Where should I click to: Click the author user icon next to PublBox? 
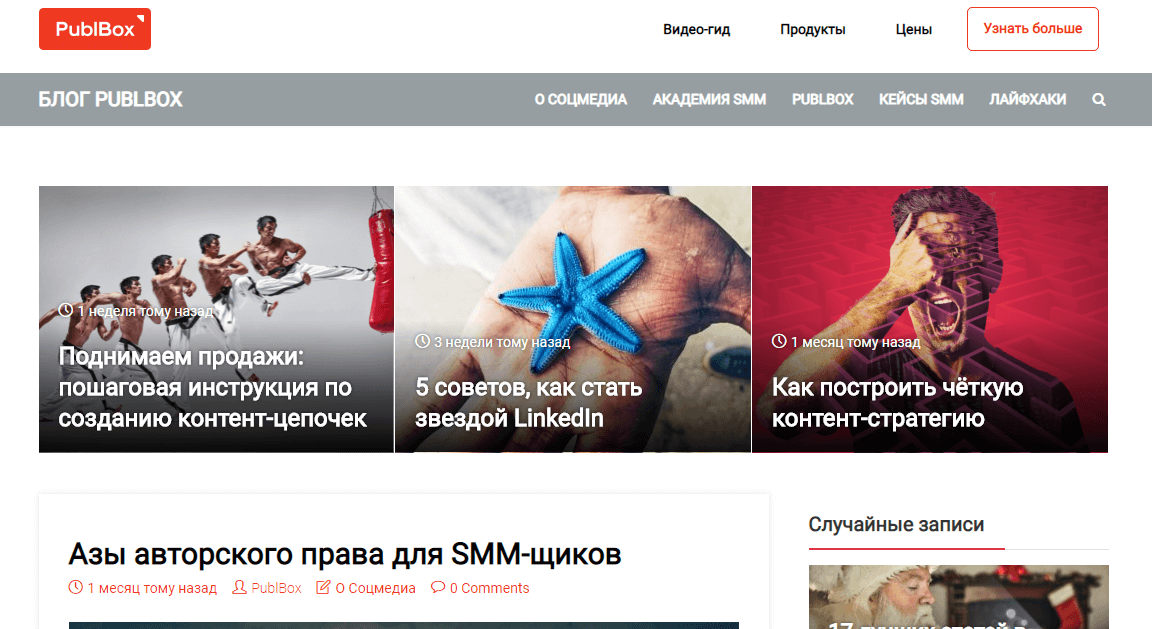(x=239, y=587)
